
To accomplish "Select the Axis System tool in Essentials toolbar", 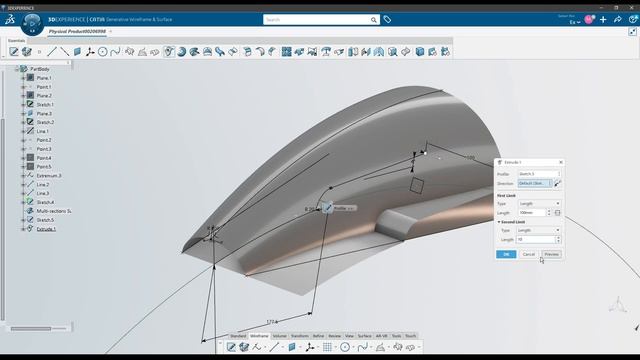I will pyautogui.click(x=90, y=52).
